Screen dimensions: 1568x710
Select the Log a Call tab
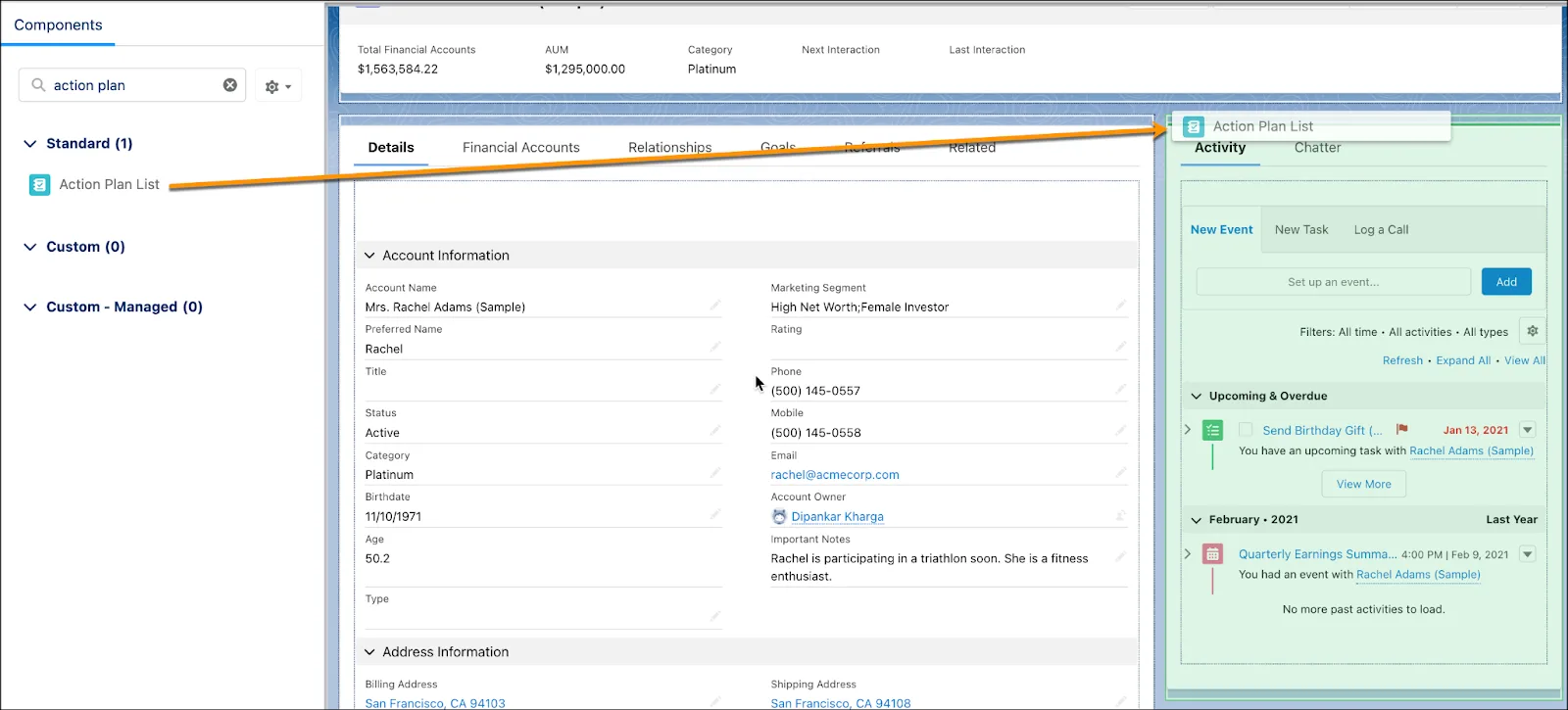pos(1381,229)
